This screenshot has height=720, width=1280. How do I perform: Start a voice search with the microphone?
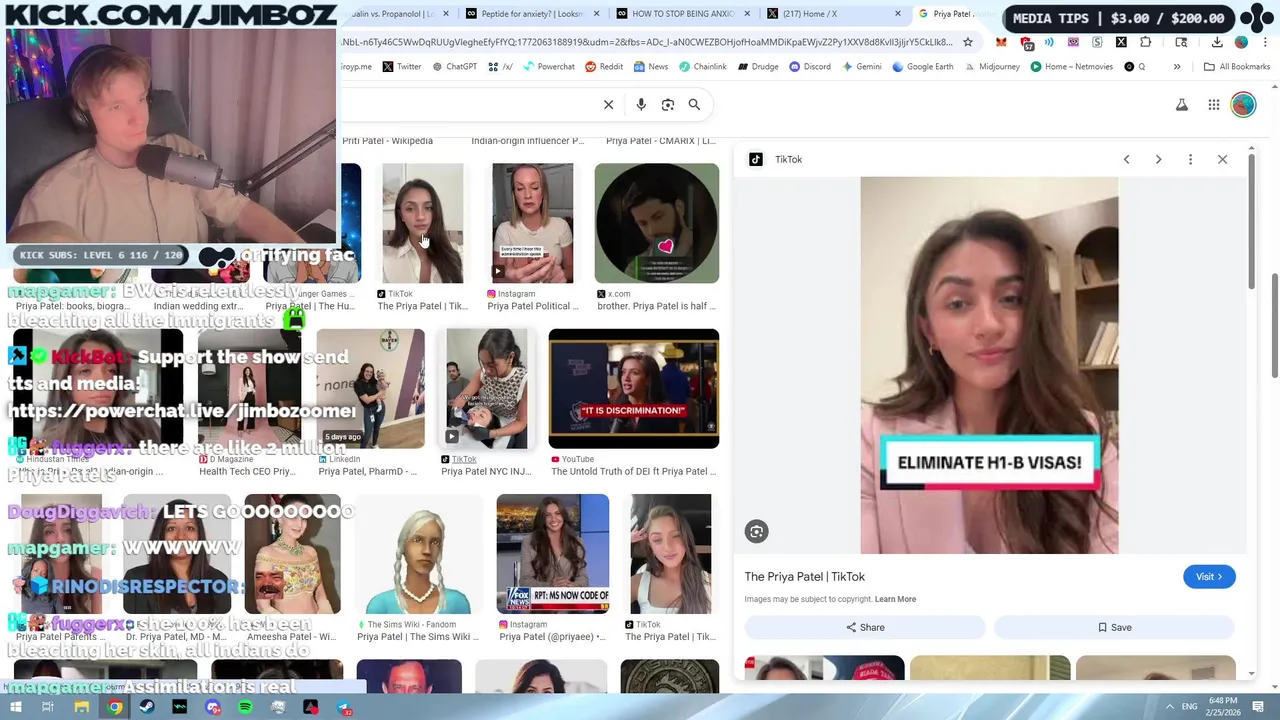tap(641, 104)
